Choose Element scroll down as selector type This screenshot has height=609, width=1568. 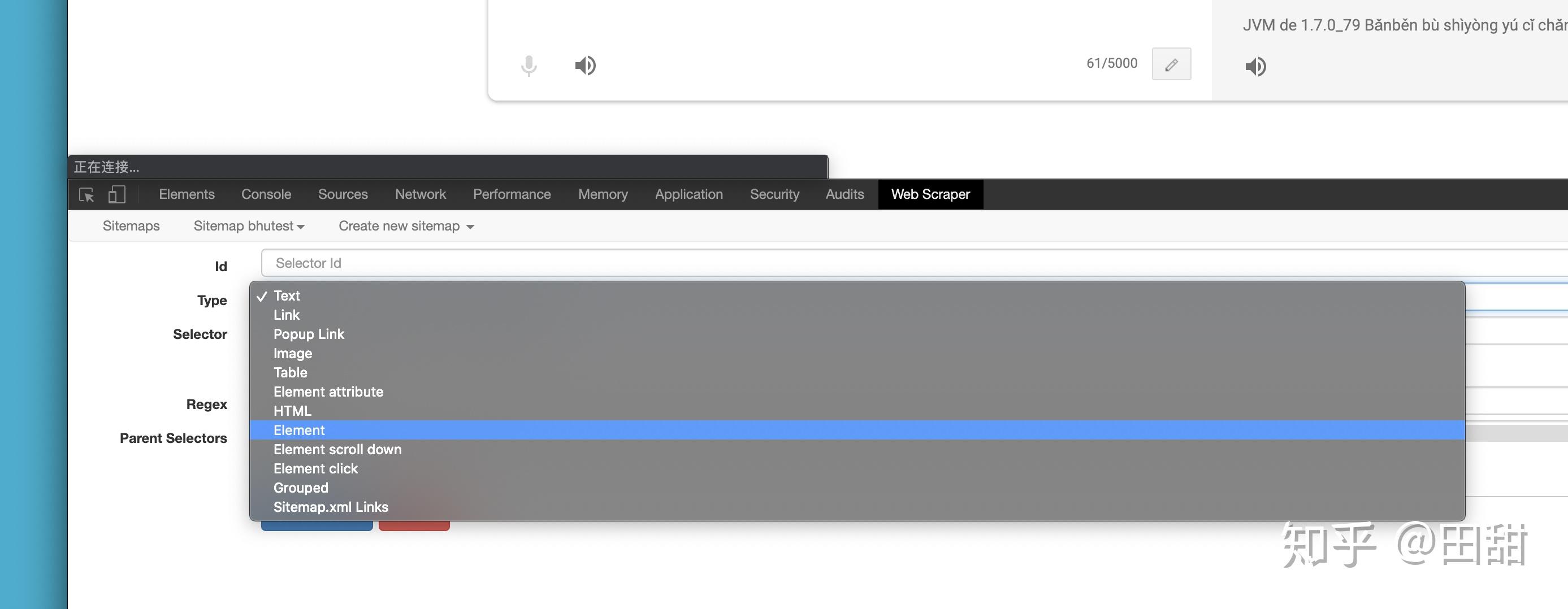[337, 450]
